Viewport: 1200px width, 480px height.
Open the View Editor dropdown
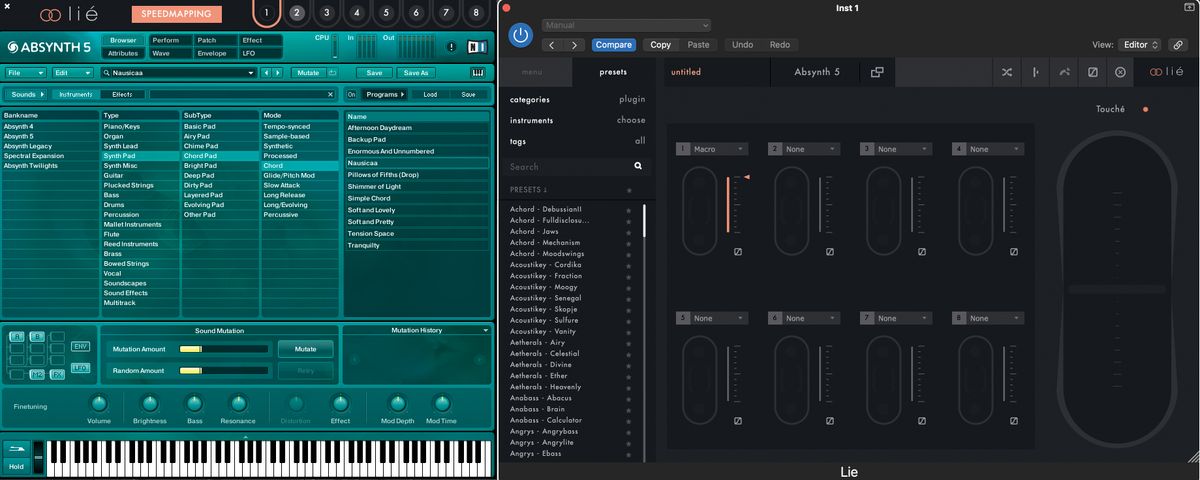1140,45
